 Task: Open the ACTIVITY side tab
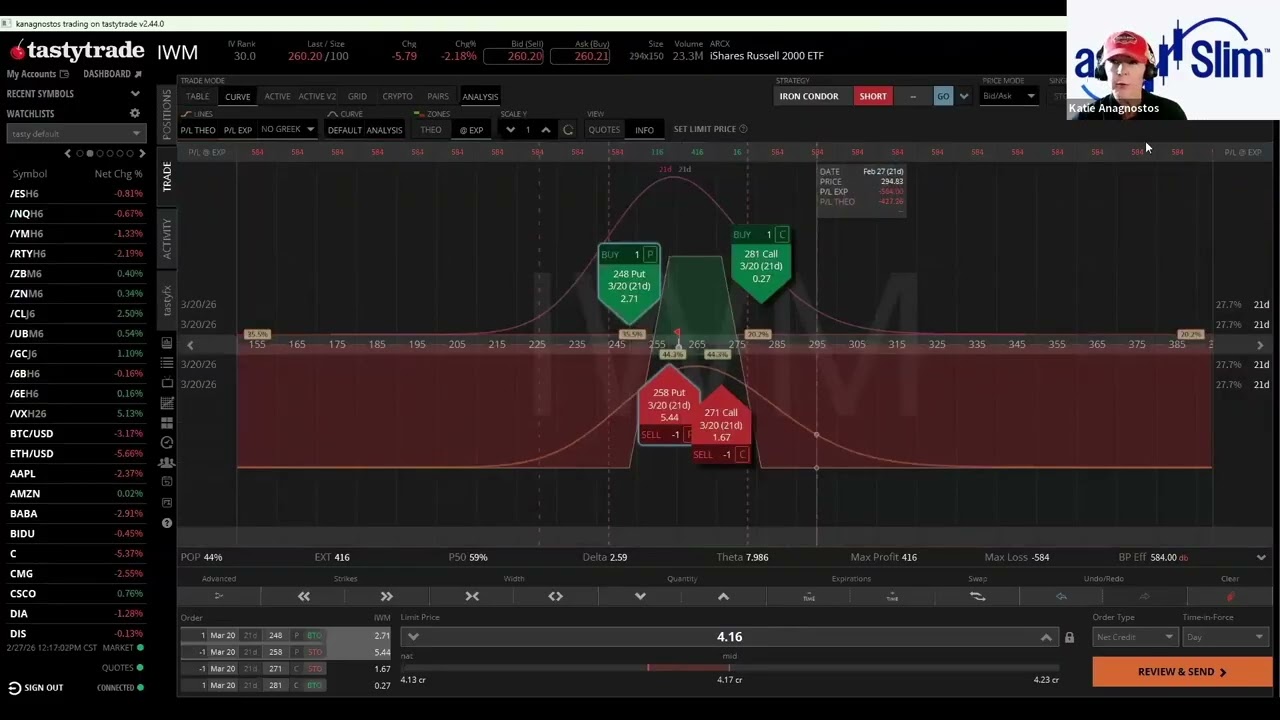click(167, 238)
